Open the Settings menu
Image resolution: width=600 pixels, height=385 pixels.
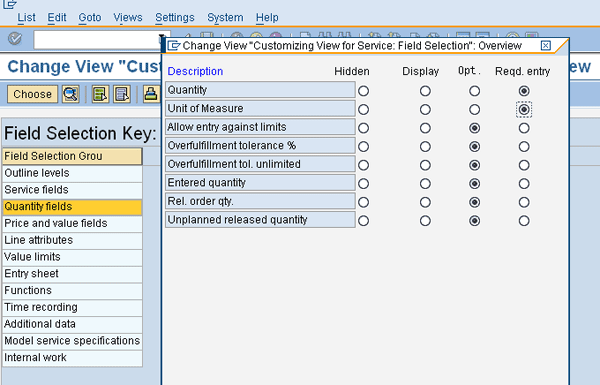175,18
